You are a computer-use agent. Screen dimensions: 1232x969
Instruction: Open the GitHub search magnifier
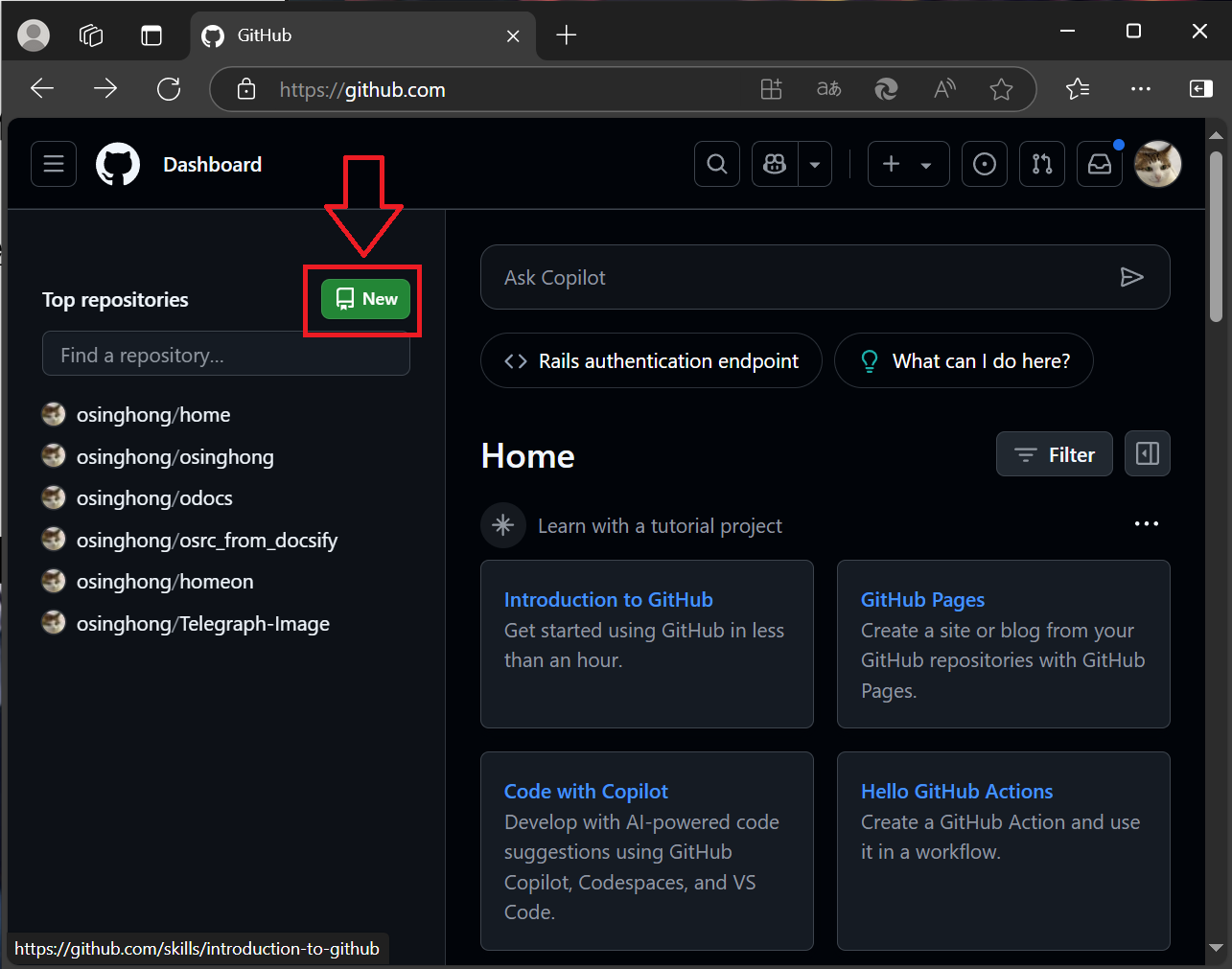717,164
